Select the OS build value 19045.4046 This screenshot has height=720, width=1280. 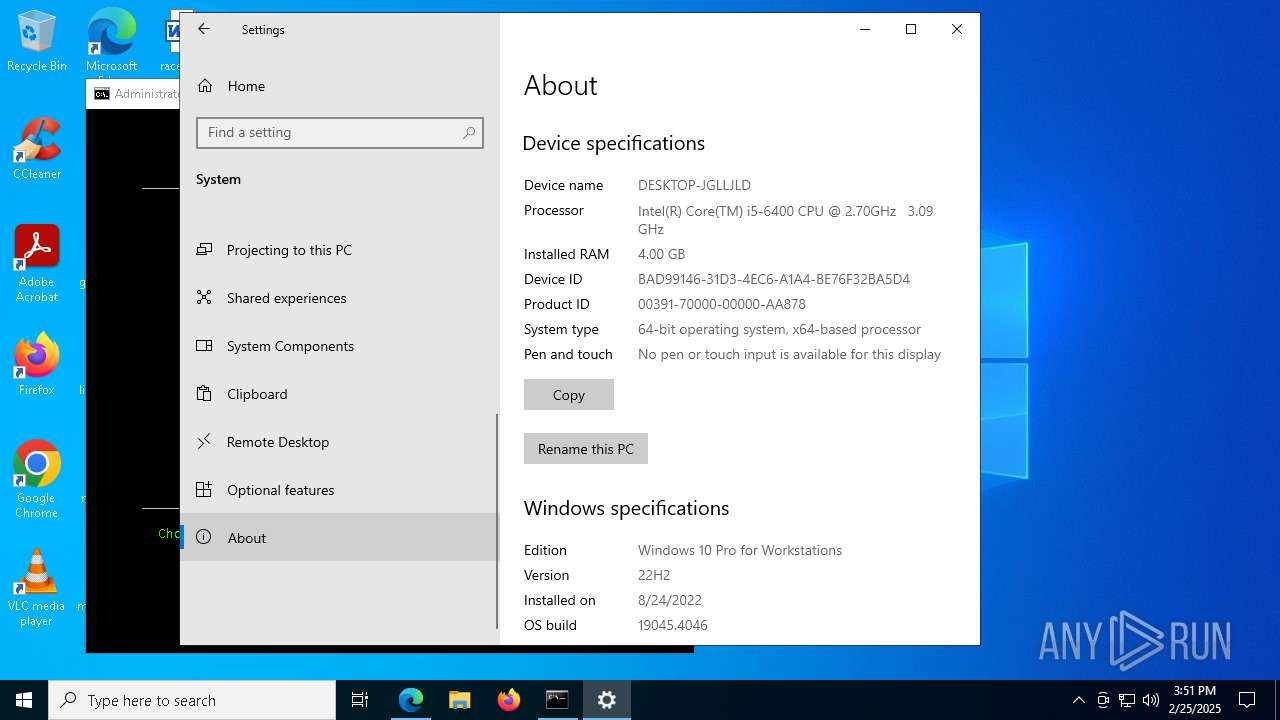point(673,625)
